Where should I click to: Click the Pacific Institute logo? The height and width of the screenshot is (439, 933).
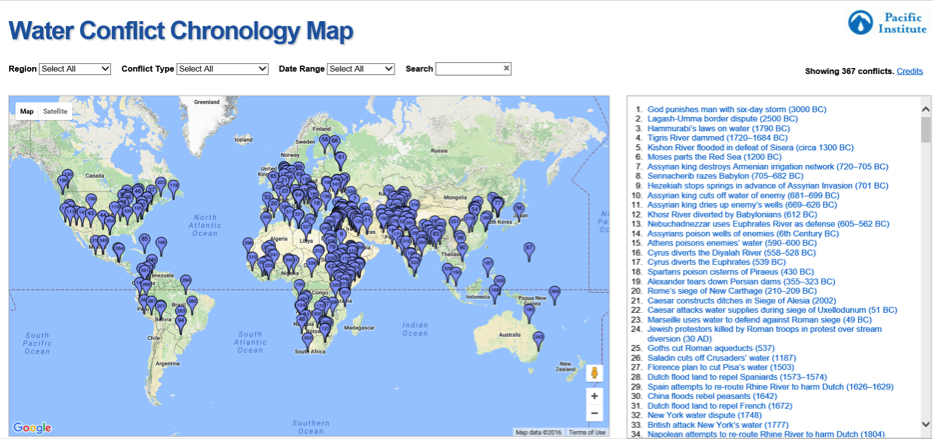pyautogui.click(x=887, y=22)
